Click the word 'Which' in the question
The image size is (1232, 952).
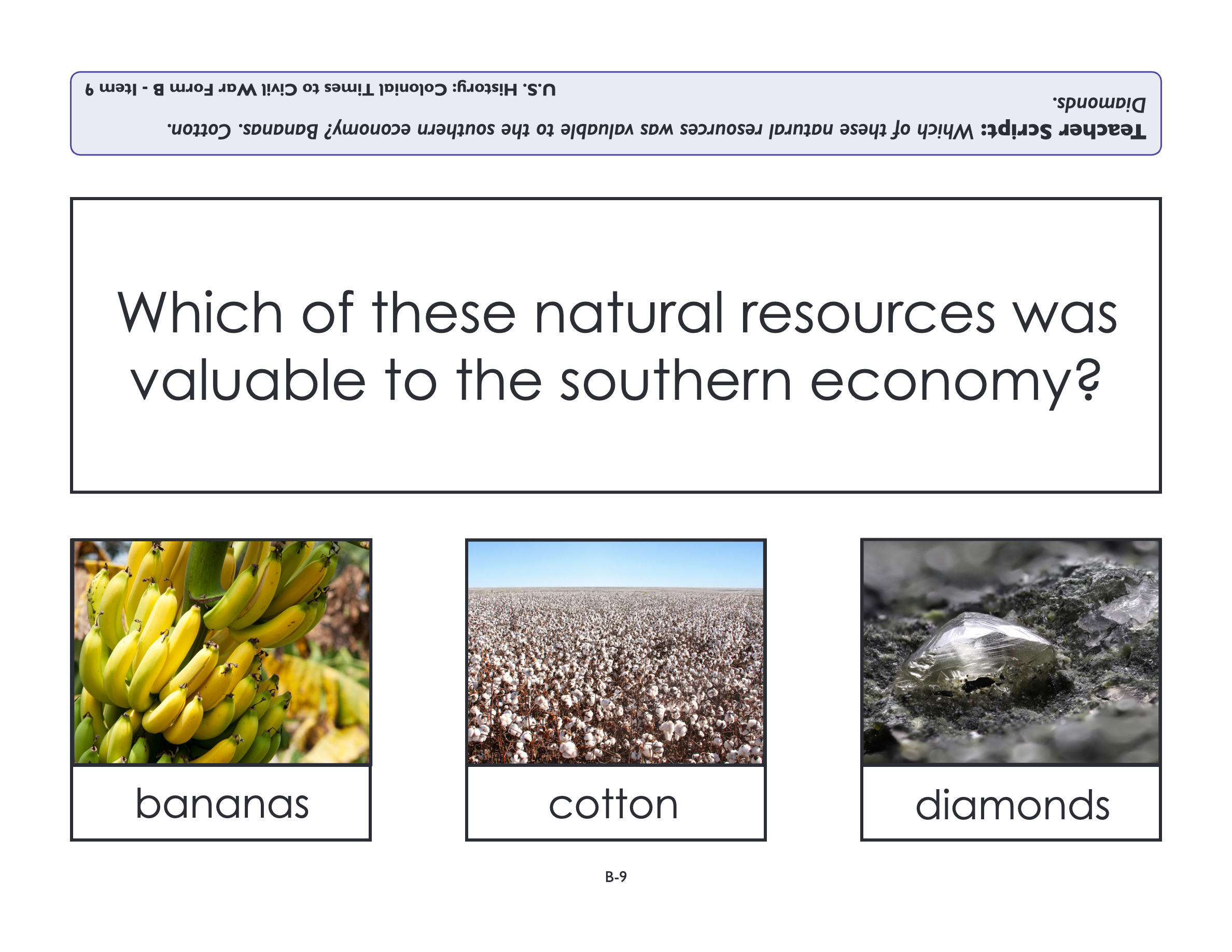click(x=200, y=313)
